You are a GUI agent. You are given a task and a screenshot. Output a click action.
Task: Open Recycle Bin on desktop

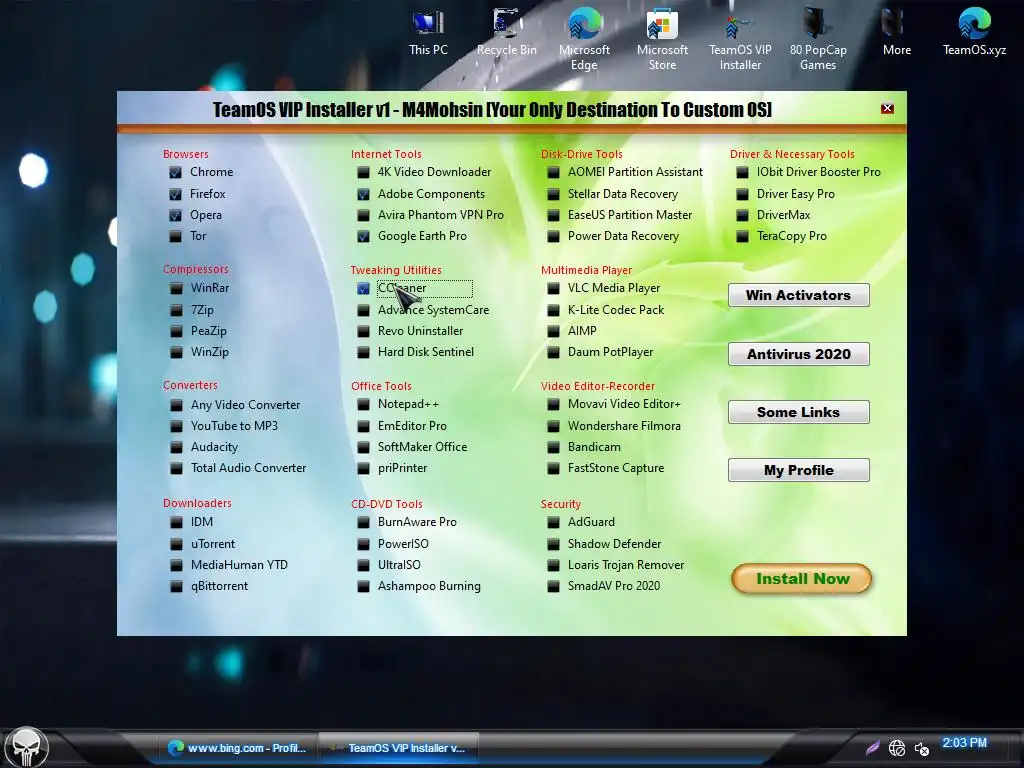506,33
